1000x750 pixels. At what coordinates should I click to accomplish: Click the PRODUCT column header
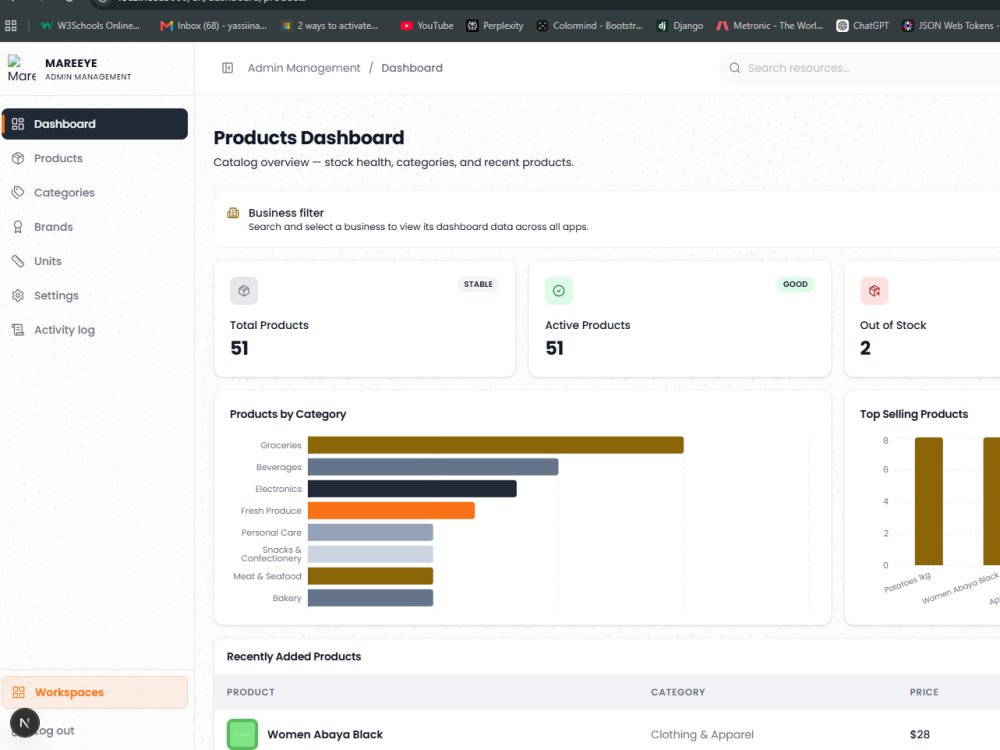pos(251,693)
